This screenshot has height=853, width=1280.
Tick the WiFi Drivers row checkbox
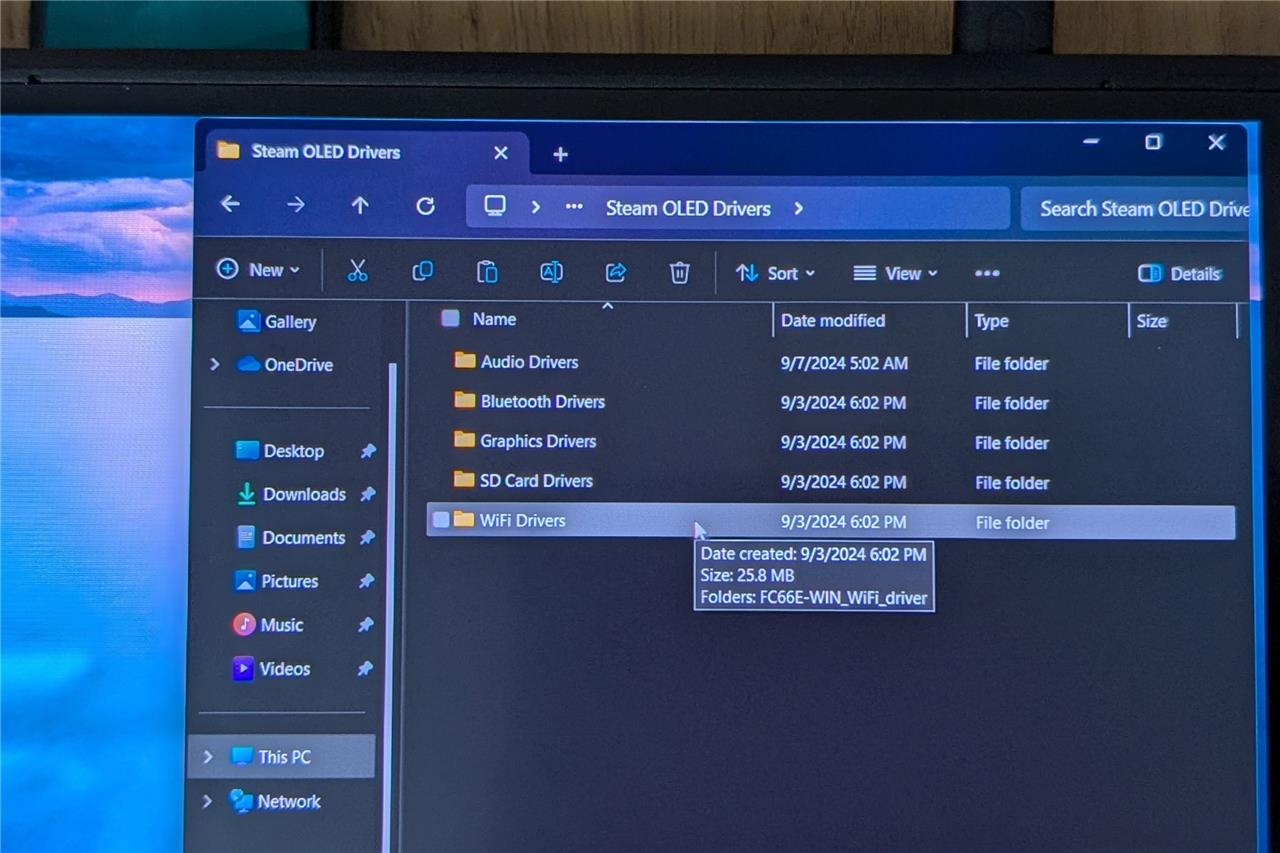click(x=441, y=520)
